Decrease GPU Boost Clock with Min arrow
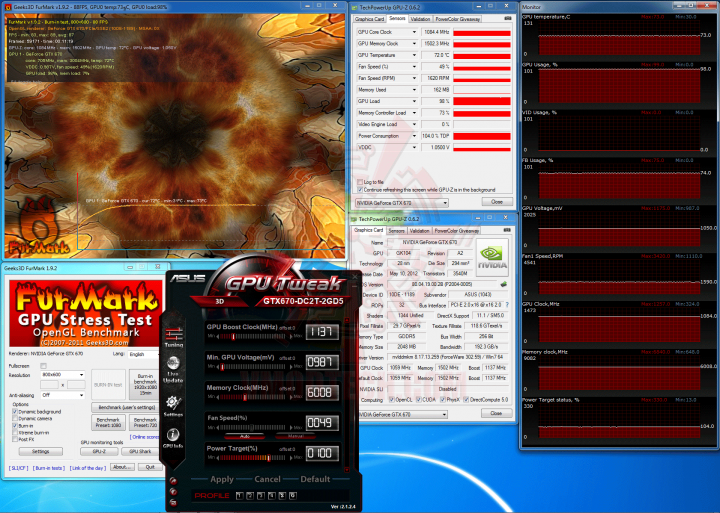Image resolution: width=720 pixels, height=513 pixels. [x=216, y=337]
